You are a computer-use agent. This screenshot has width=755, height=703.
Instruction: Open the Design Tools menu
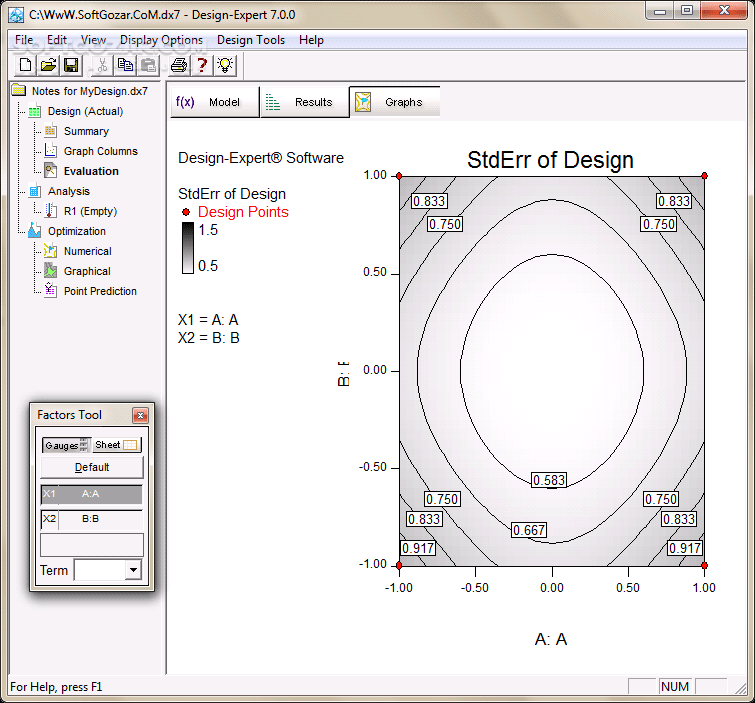coord(251,40)
